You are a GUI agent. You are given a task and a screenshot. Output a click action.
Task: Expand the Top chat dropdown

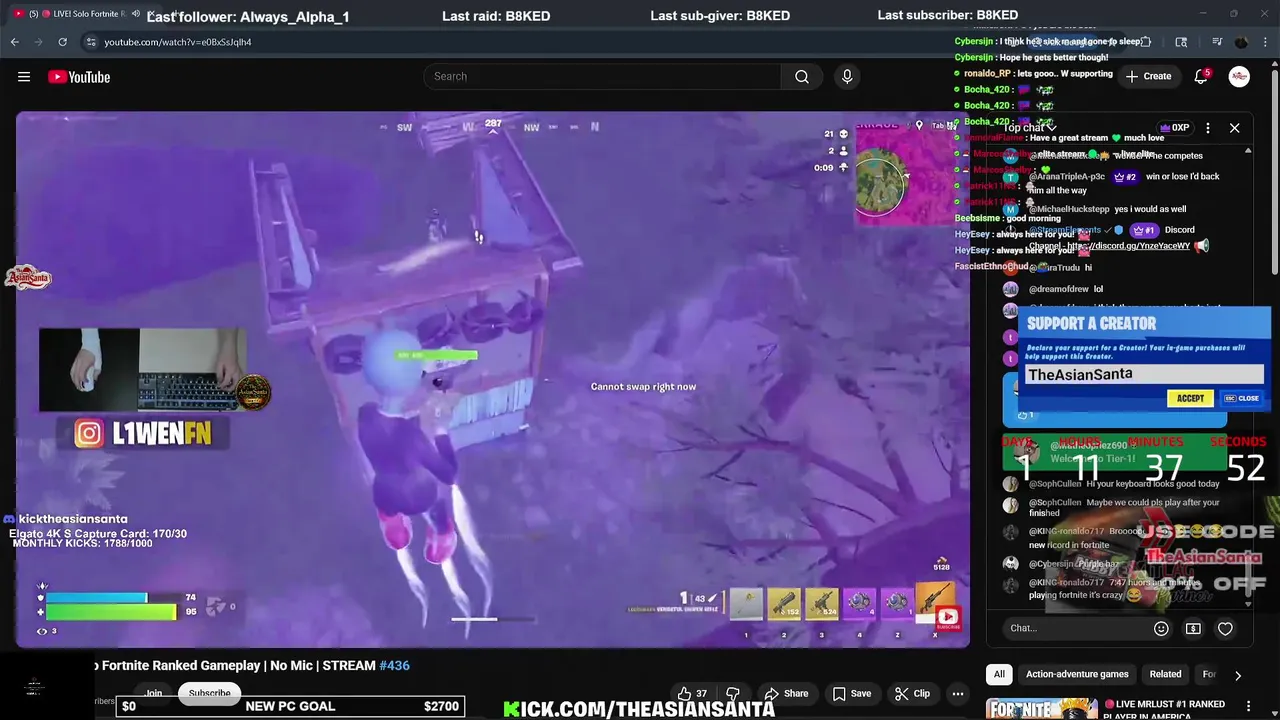click(1030, 128)
